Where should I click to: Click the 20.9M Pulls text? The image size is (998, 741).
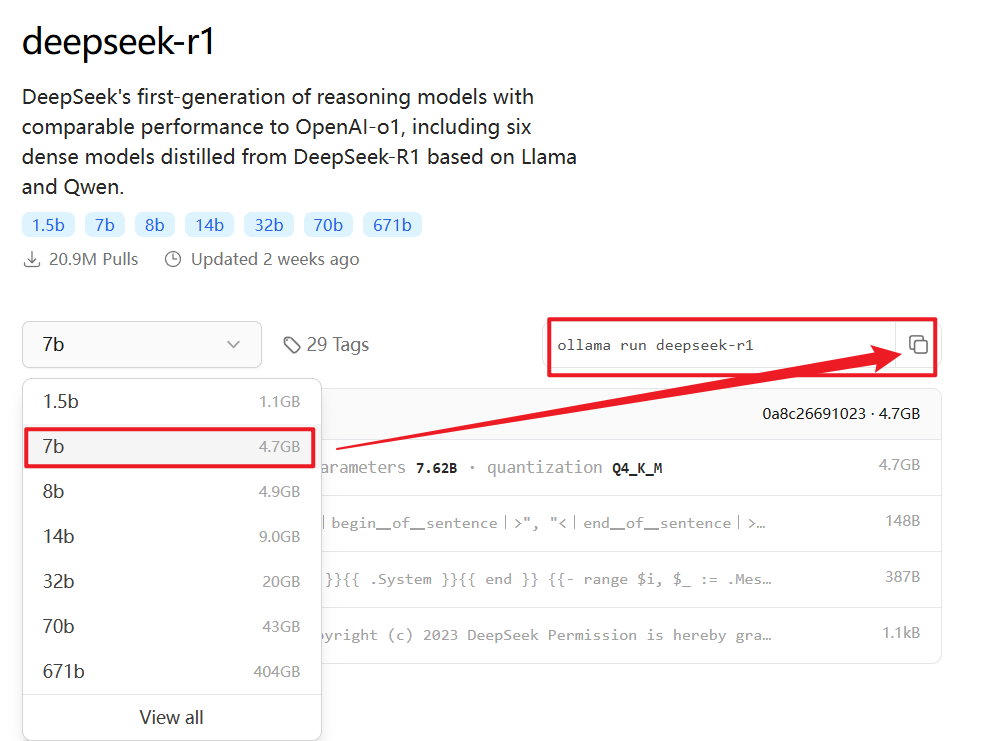tap(94, 259)
